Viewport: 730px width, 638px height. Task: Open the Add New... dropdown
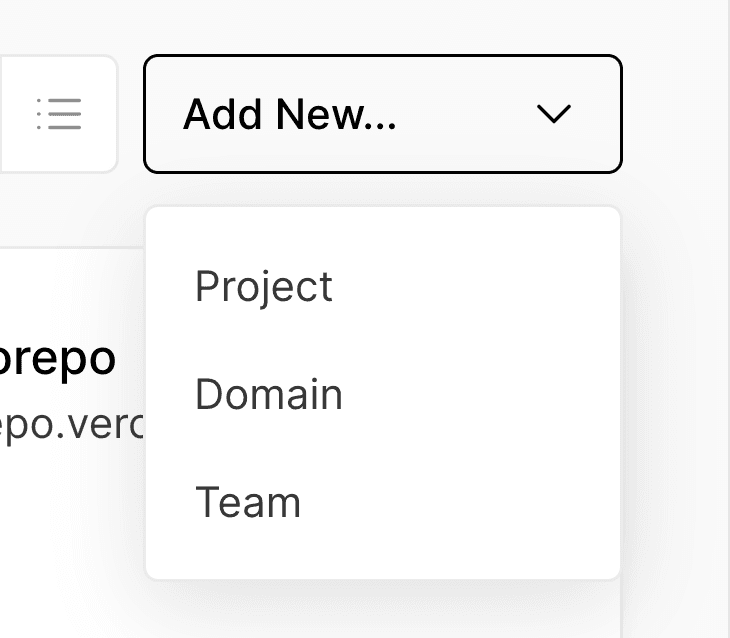pyautogui.click(x=382, y=114)
